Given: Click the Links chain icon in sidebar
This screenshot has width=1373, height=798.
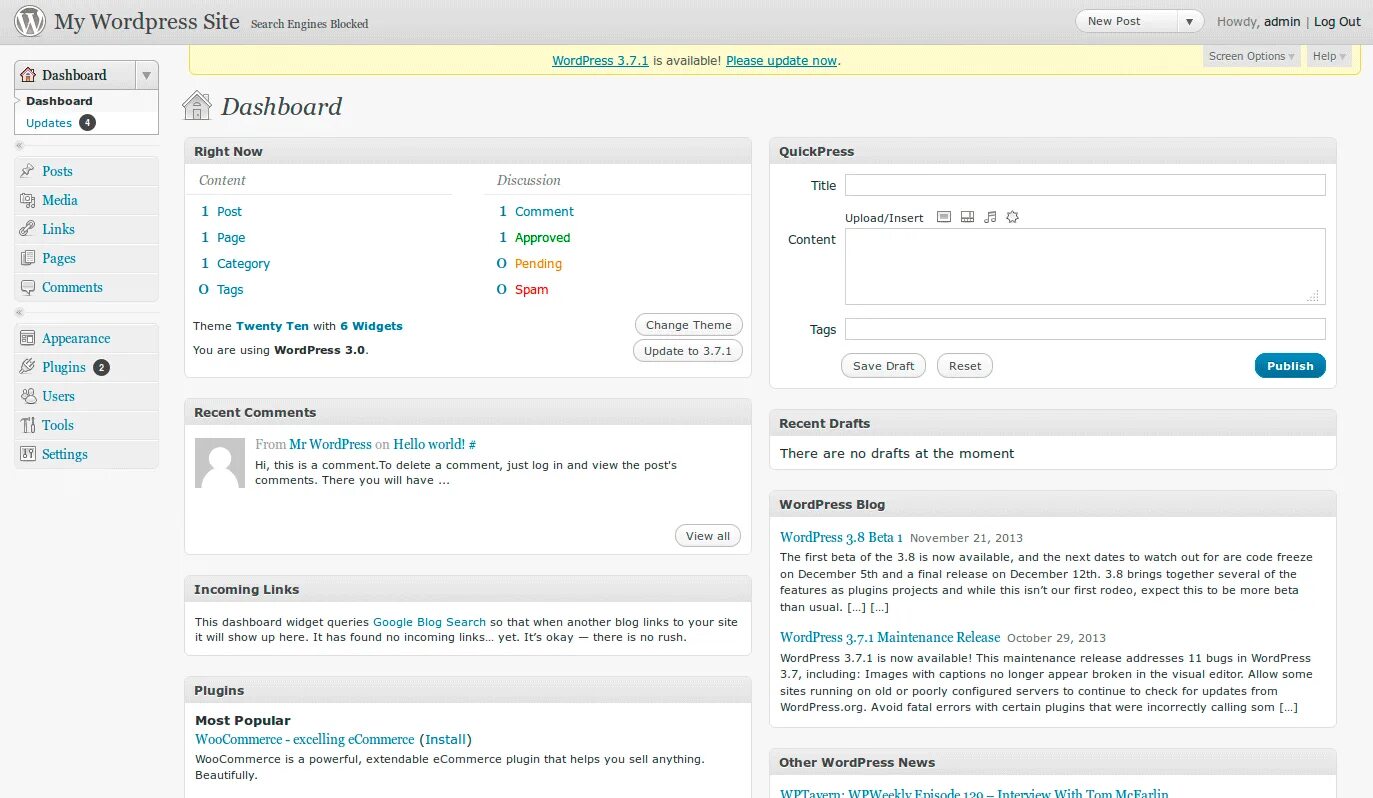Looking at the screenshot, I should coord(28,229).
